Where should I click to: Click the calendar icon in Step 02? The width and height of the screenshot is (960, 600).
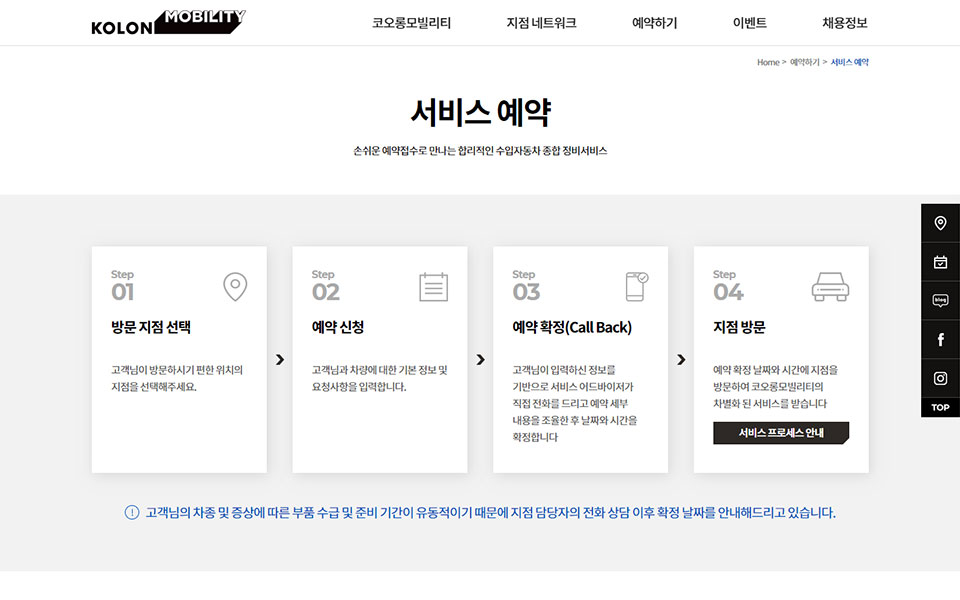[x=434, y=287]
